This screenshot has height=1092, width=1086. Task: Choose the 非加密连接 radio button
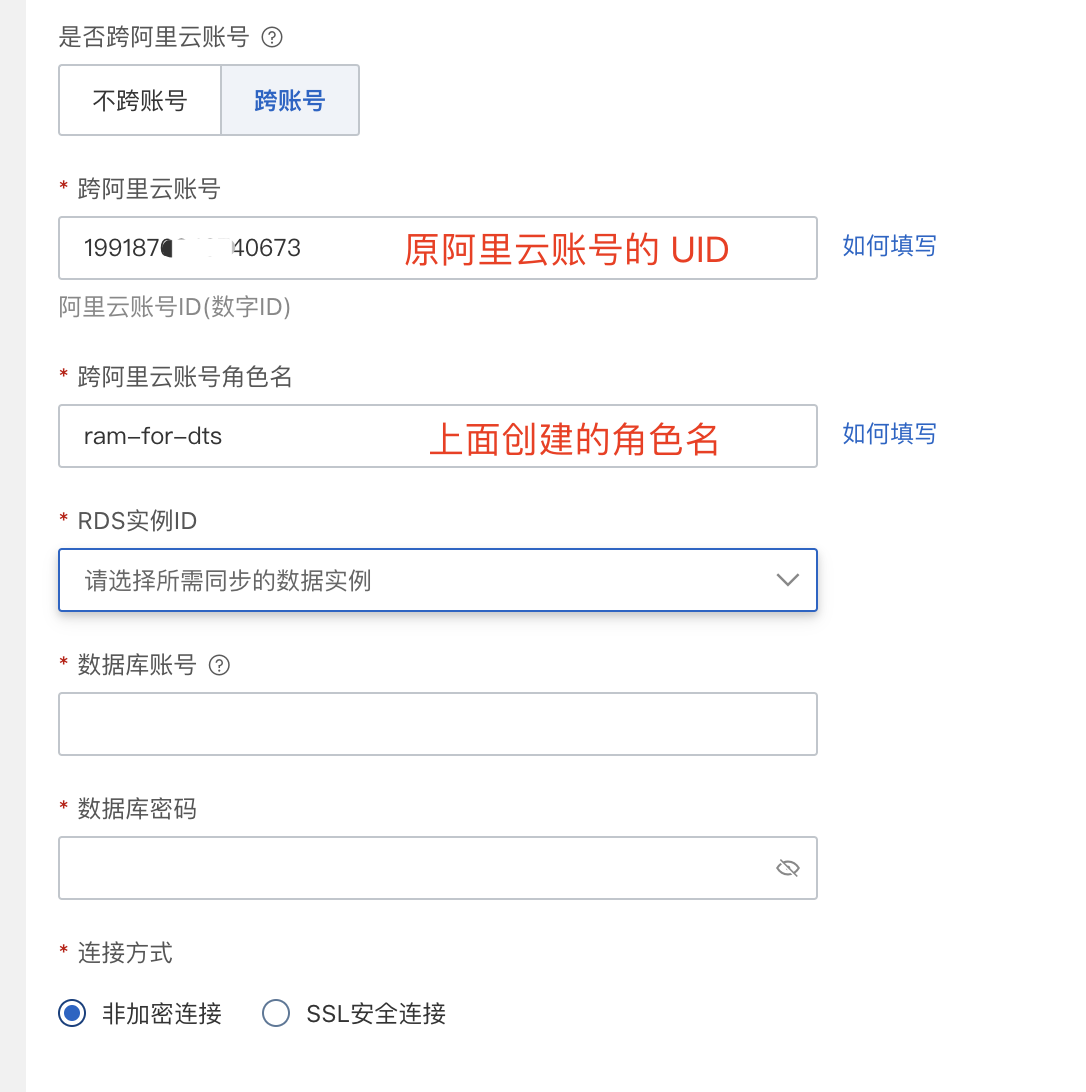tap(71, 1013)
